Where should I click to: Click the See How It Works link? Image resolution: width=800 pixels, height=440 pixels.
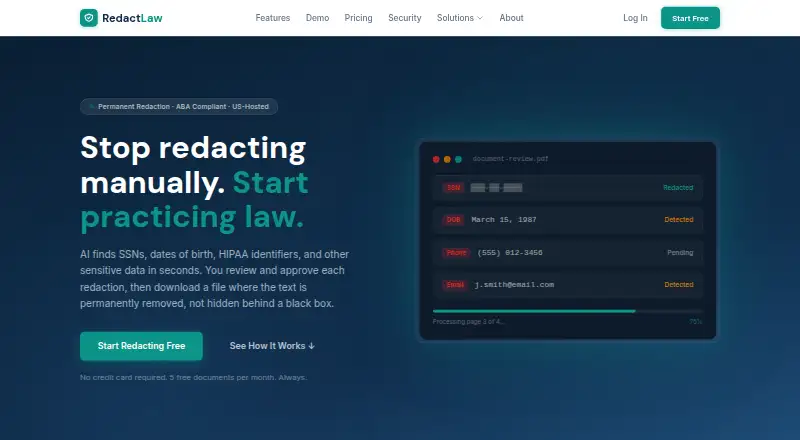click(x=272, y=346)
